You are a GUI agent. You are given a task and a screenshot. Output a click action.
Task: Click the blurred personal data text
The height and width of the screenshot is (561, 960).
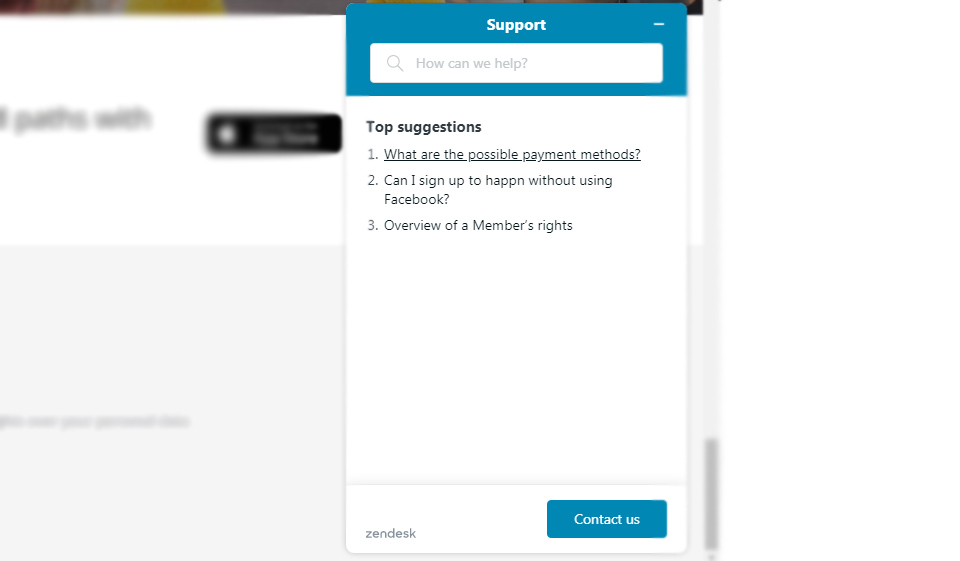point(94,421)
